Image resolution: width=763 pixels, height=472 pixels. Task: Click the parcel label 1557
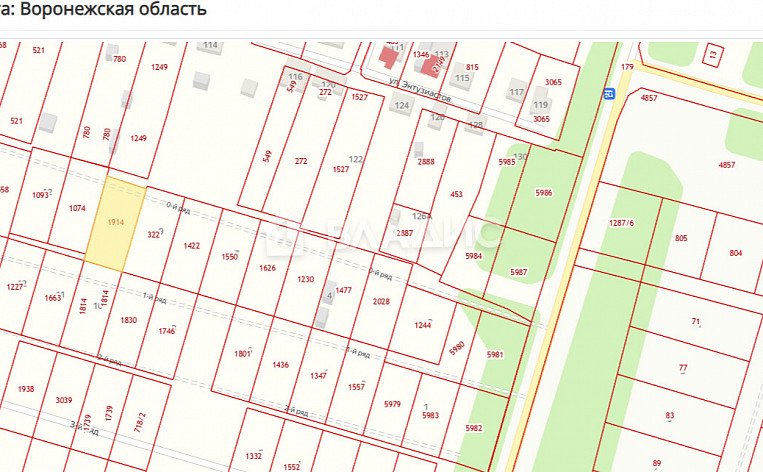coord(356,387)
